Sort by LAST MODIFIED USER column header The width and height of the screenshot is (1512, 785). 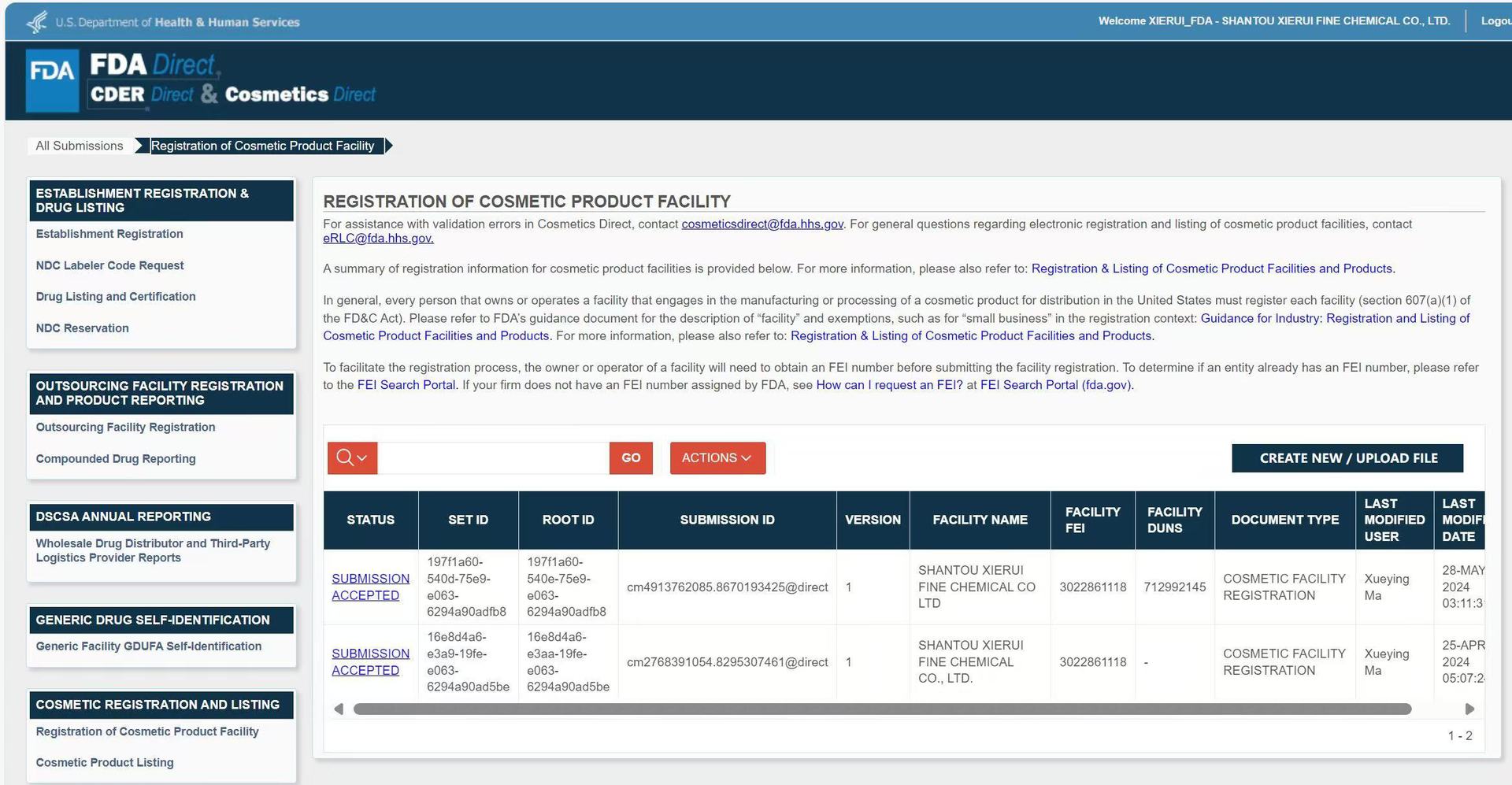click(1394, 520)
